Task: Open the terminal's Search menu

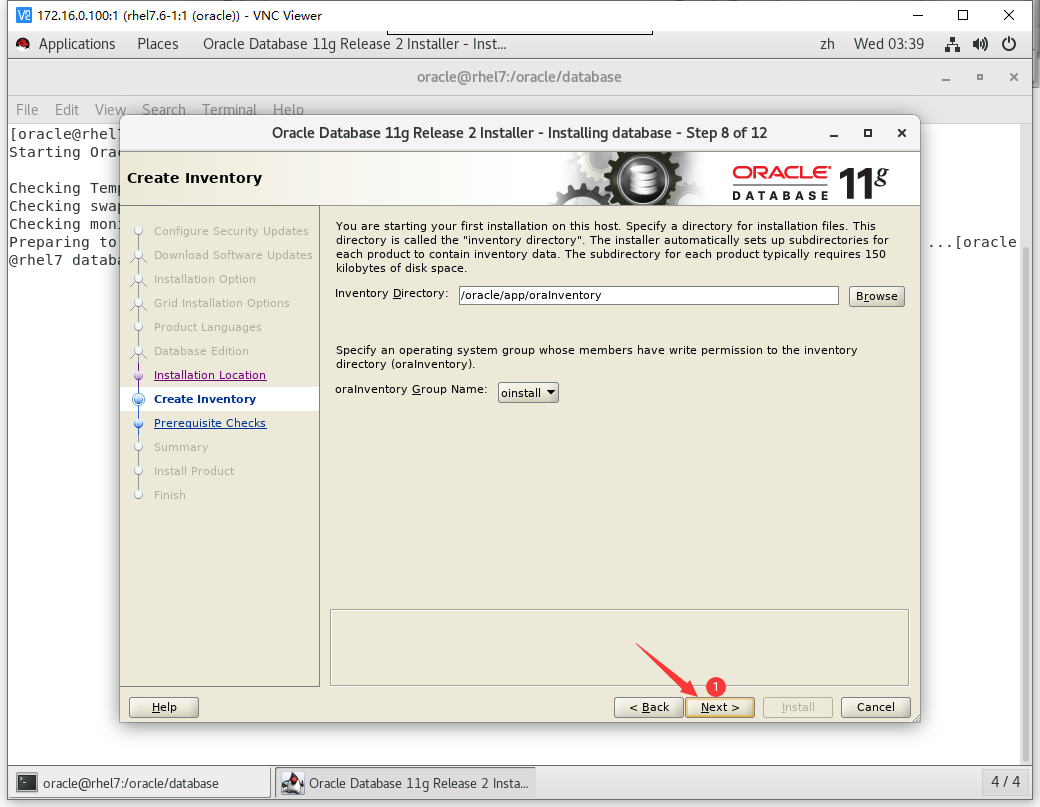Action: 163,109
